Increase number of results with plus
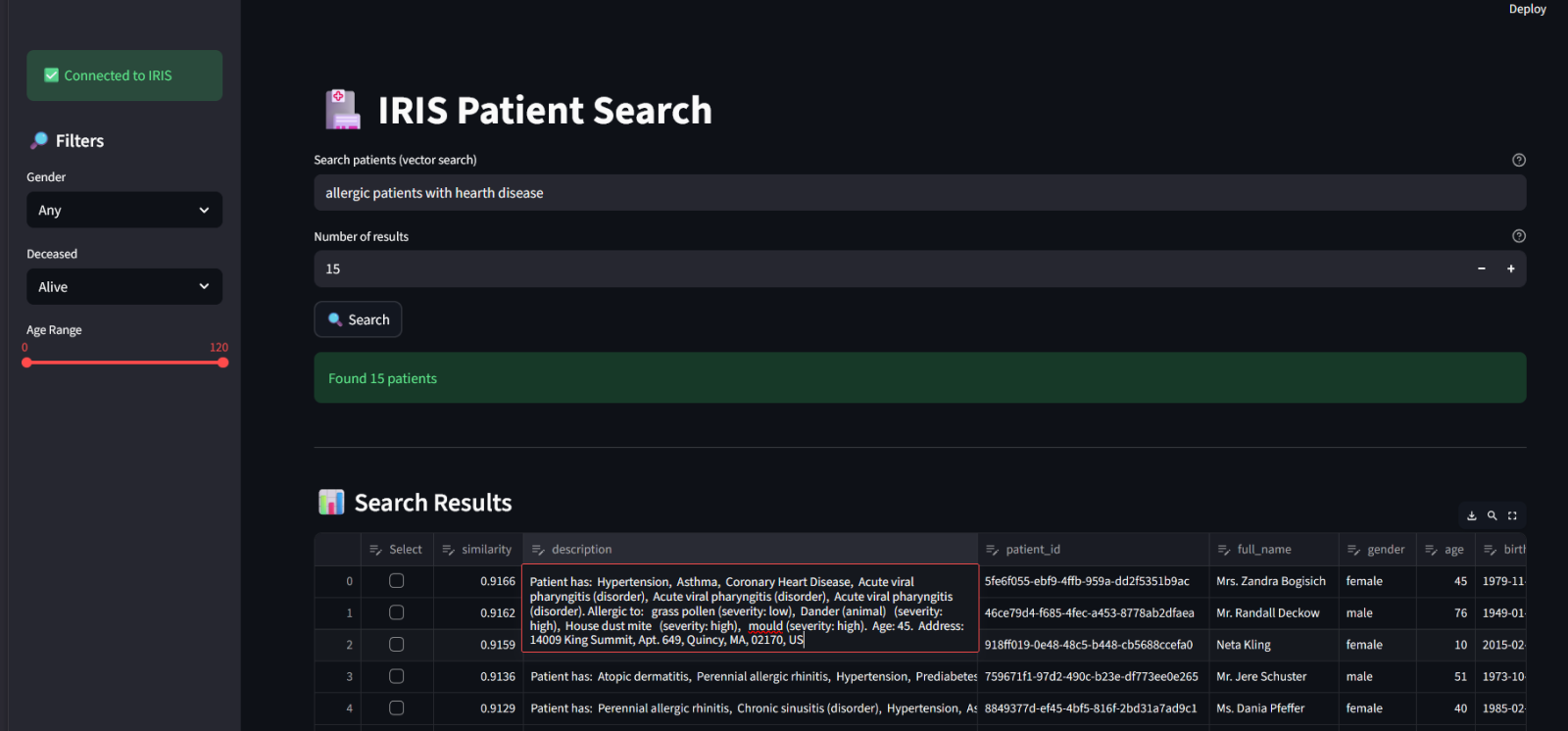The width and height of the screenshot is (1568, 731). [1510, 268]
